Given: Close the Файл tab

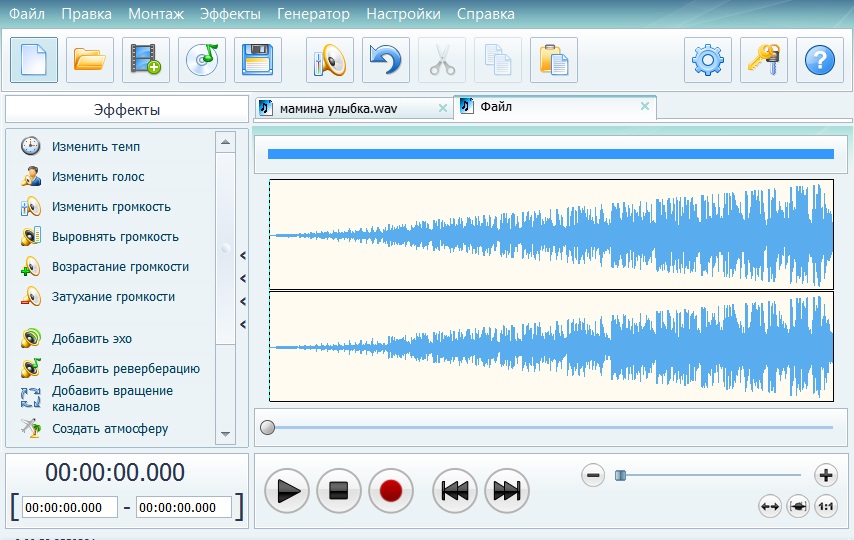Looking at the screenshot, I should coord(645,106).
